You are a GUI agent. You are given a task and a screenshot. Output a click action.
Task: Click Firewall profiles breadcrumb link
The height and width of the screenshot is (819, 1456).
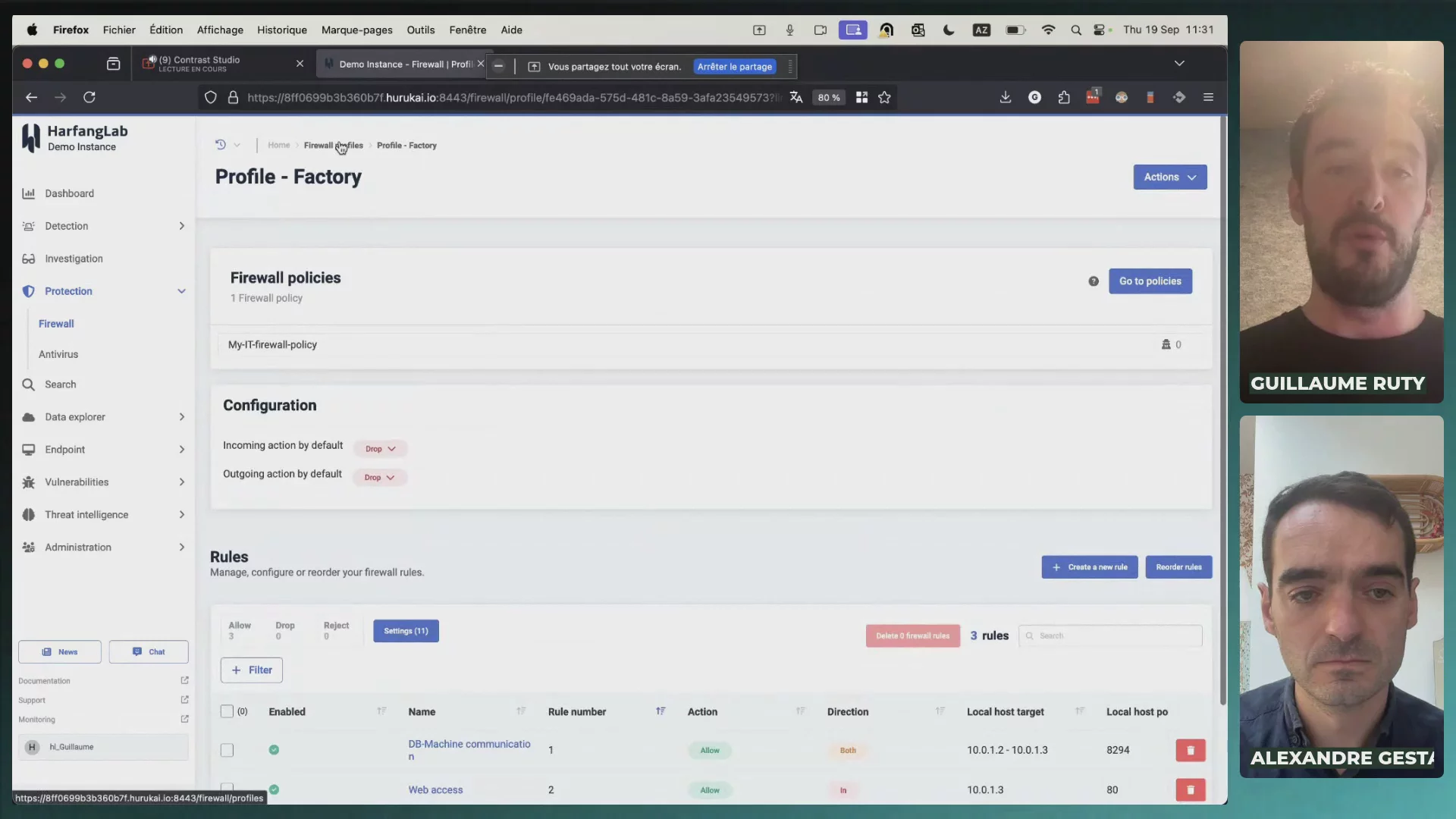click(334, 145)
